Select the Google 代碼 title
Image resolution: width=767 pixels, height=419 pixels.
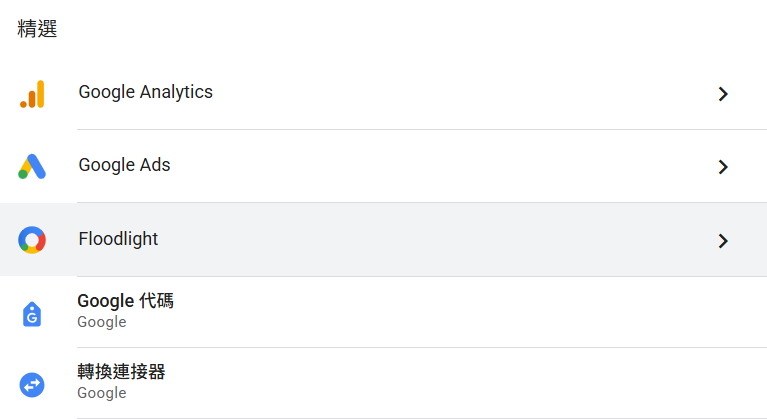[x=125, y=301]
